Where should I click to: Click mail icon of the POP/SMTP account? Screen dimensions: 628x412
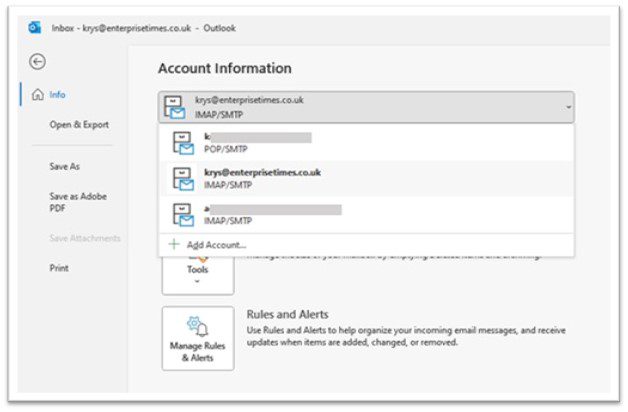(183, 143)
